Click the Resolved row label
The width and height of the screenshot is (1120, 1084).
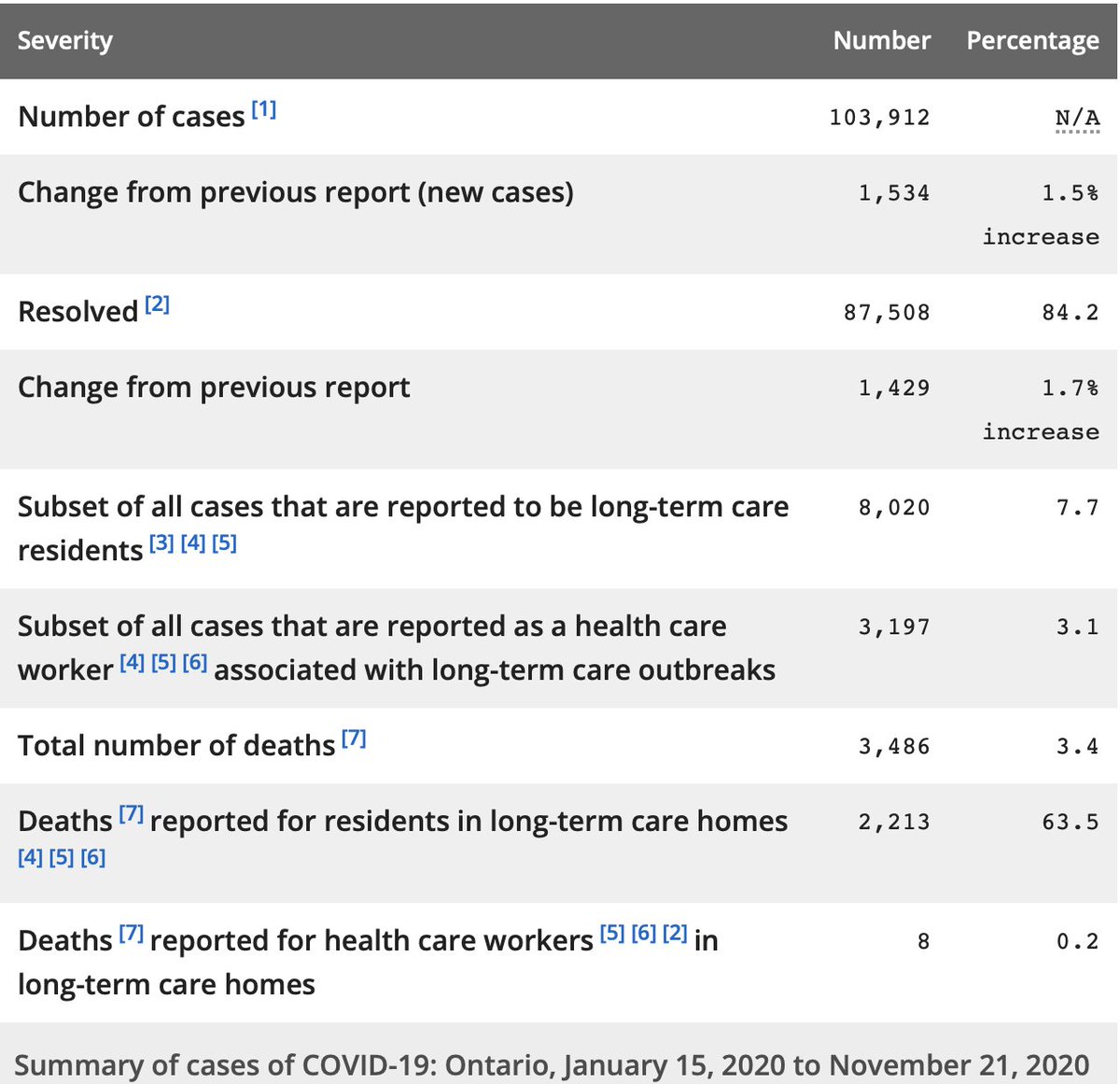point(78,313)
